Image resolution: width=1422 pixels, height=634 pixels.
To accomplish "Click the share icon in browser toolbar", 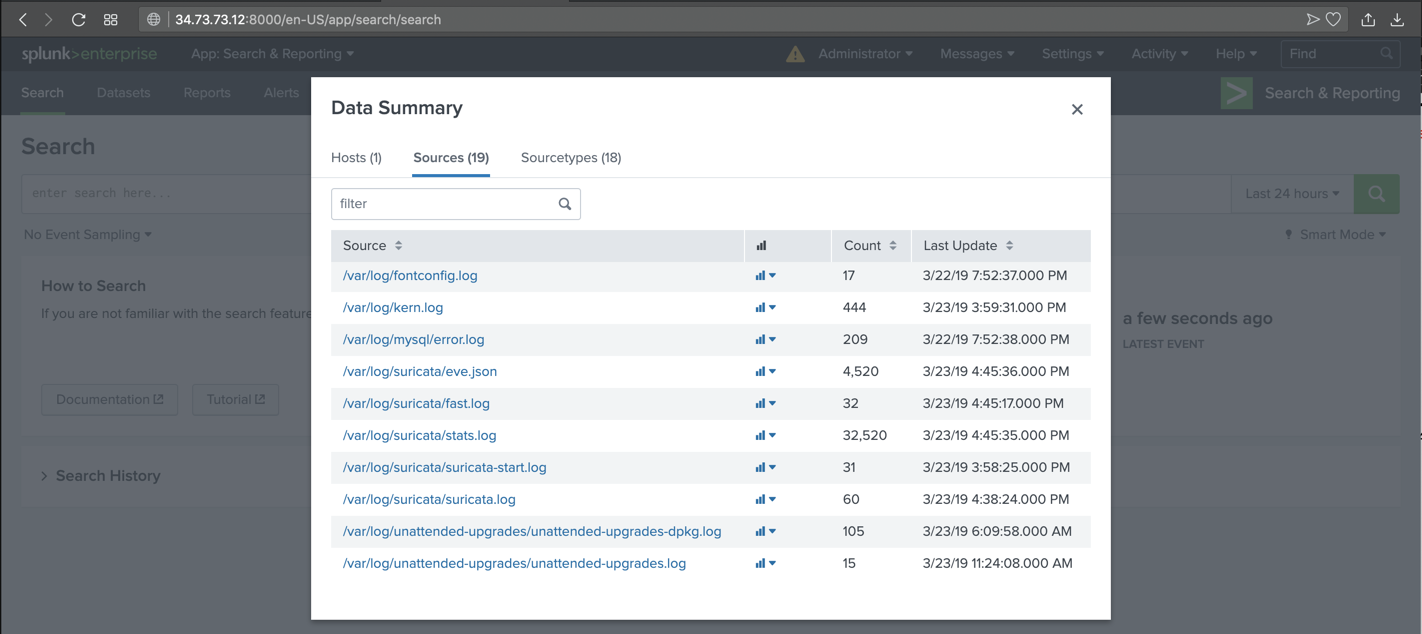I will [x=1368, y=19].
